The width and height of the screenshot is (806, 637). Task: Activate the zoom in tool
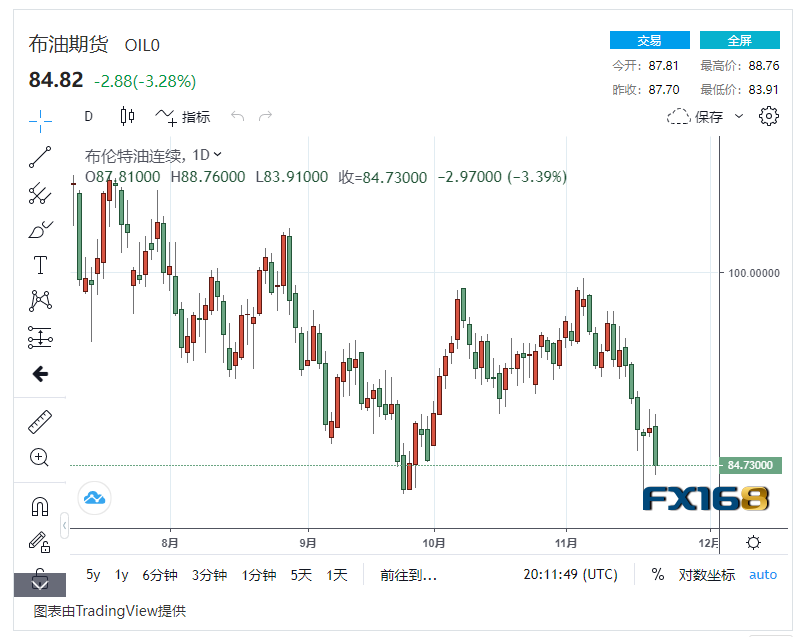point(40,457)
